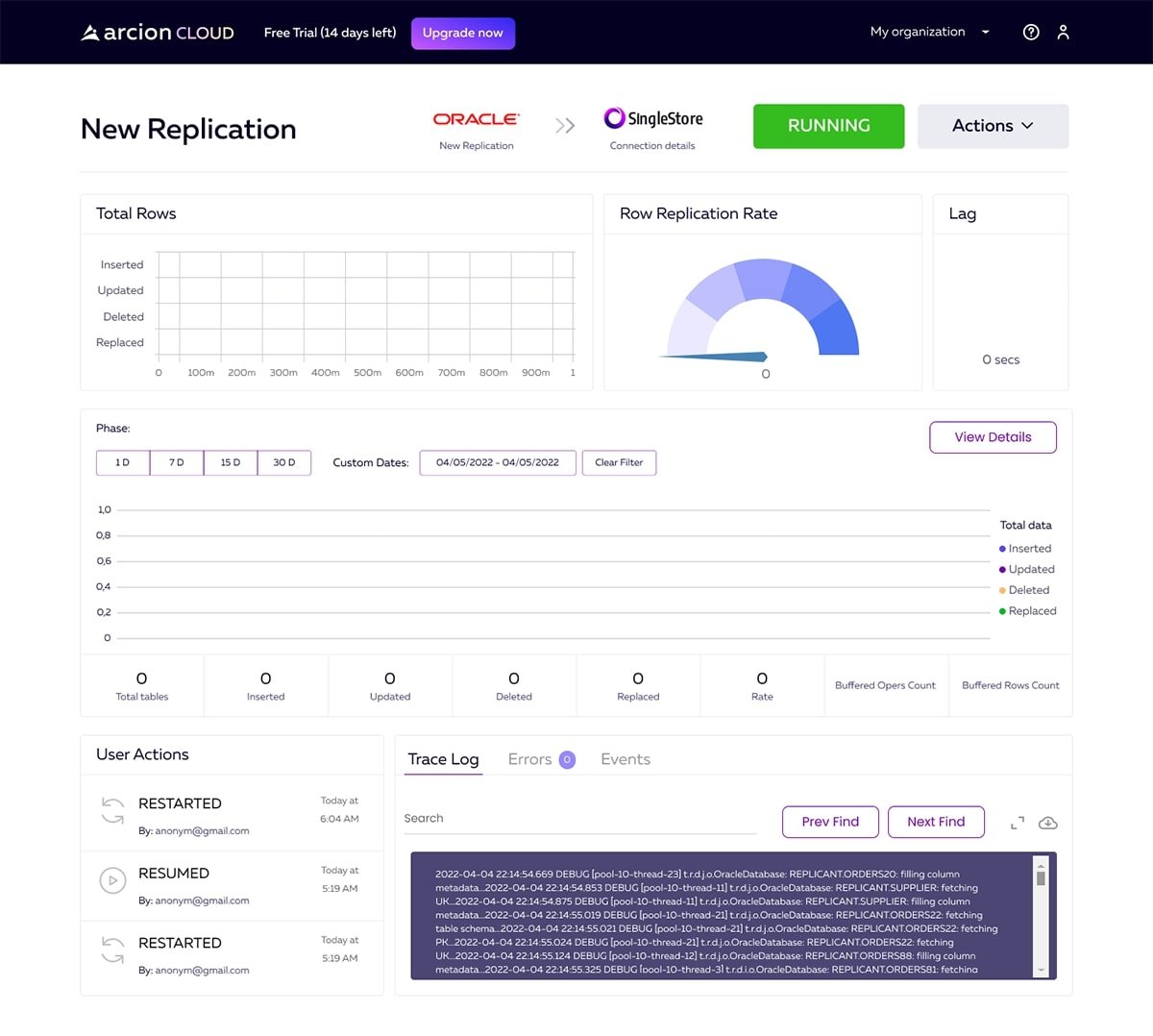Select the 7 D phase filter
Viewport: 1153px width, 1036px height.
pos(176,462)
